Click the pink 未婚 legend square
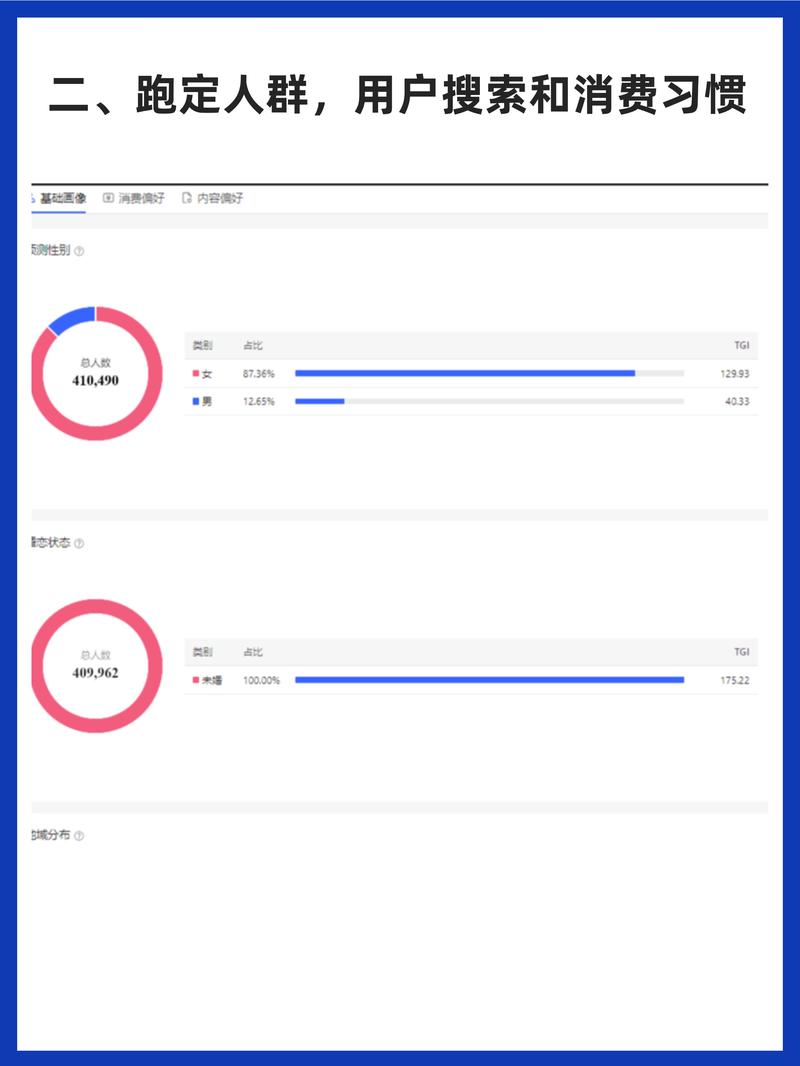Viewport: 800px width, 1066px height. (x=196, y=680)
